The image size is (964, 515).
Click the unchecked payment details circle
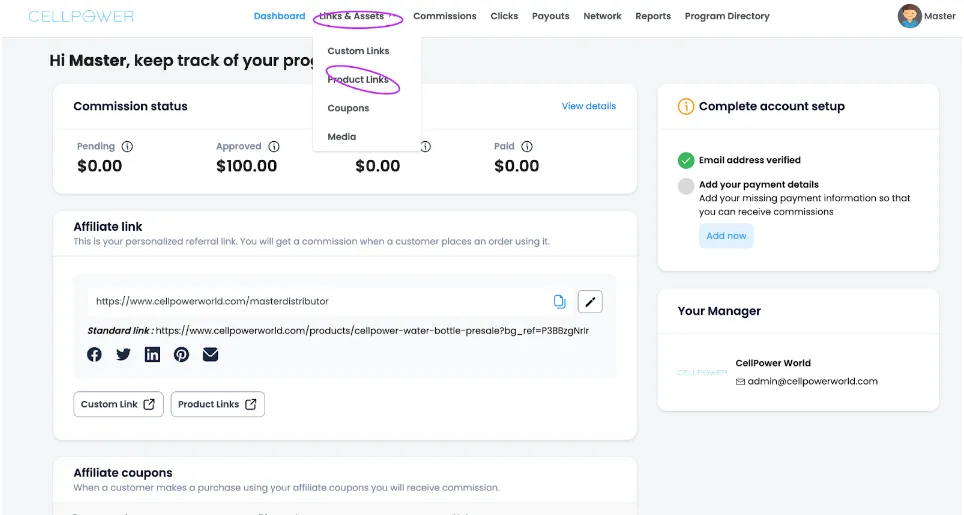pyautogui.click(x=686, y=186)
